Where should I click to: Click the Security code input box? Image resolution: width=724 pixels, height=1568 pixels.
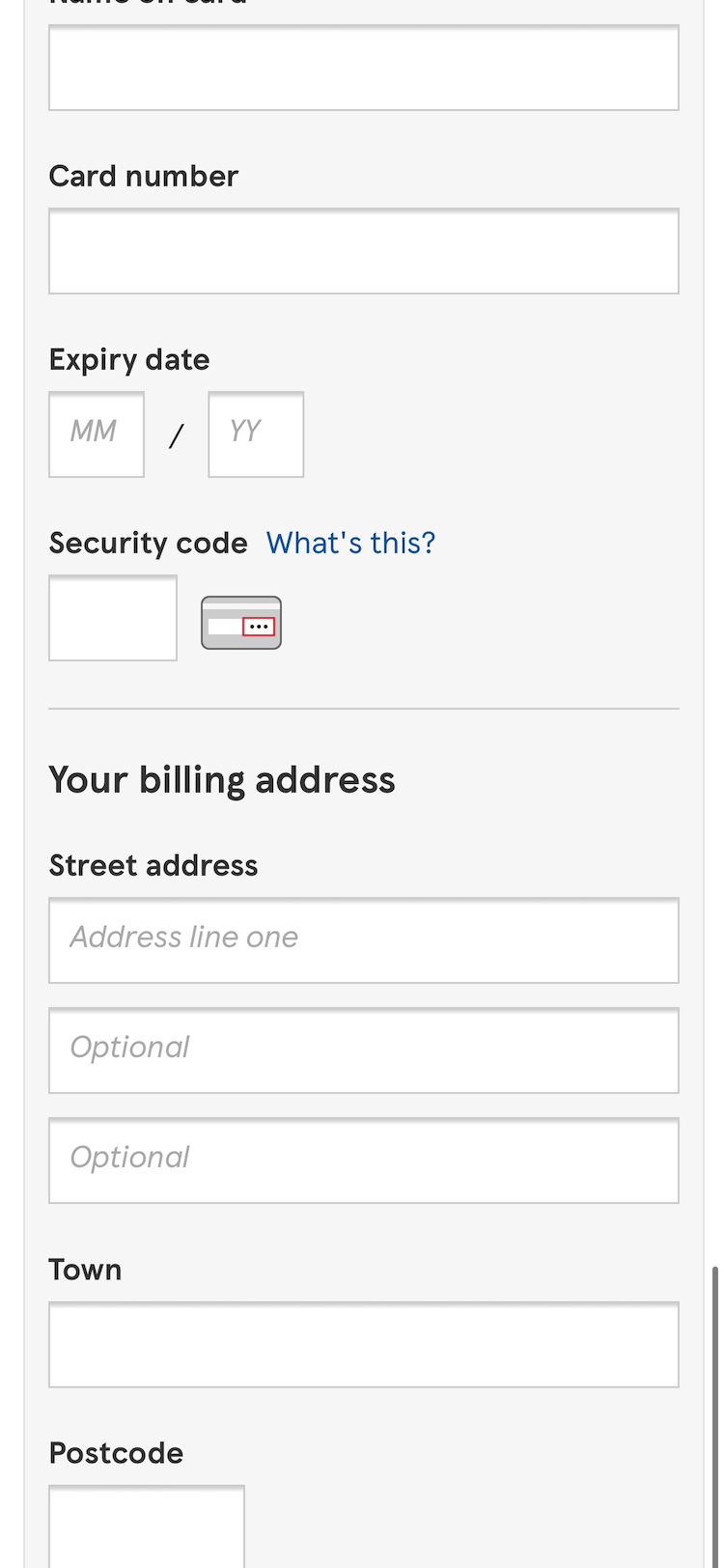113,618
